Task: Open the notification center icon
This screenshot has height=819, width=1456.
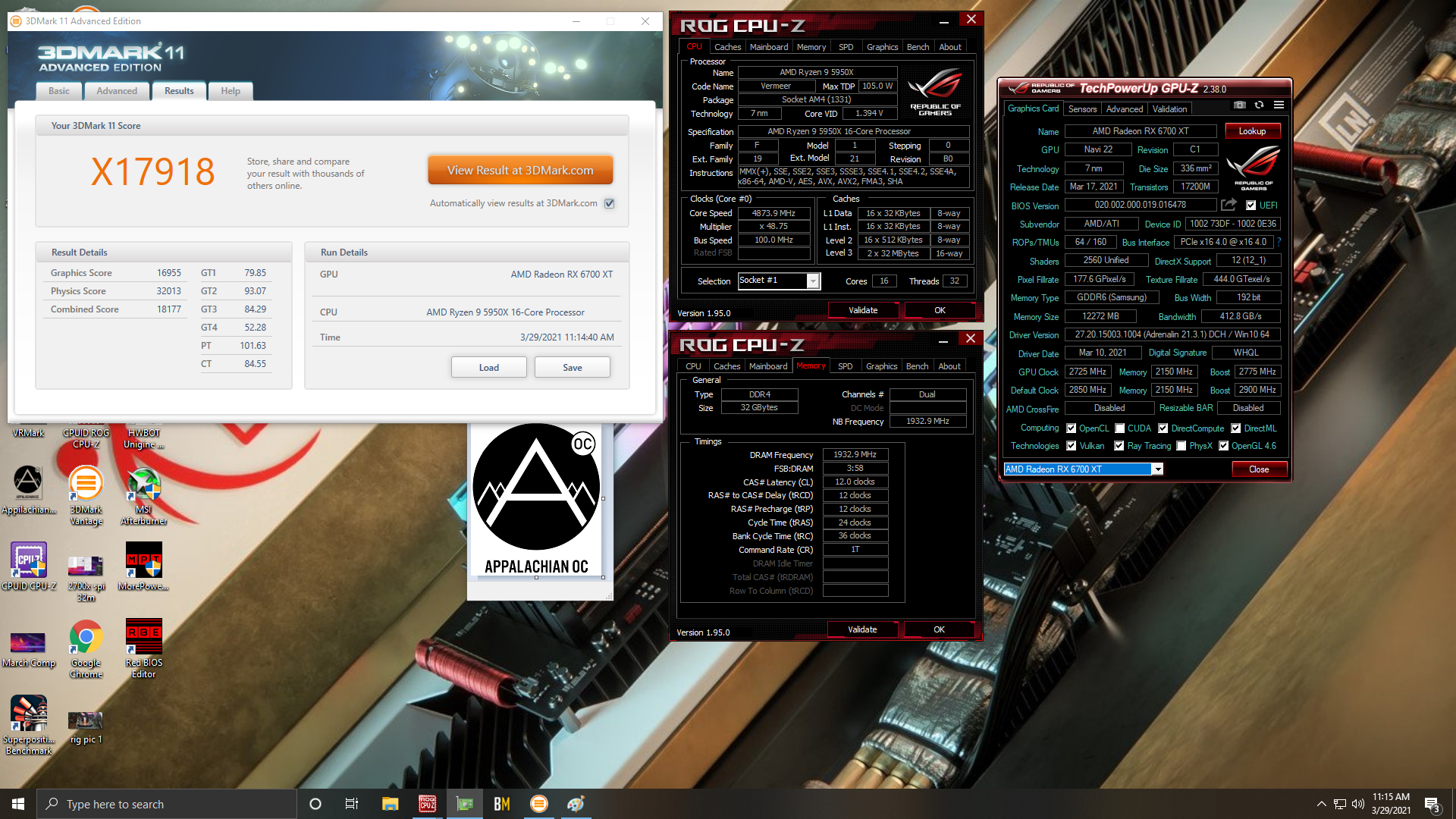Action: pos(1432,804)
